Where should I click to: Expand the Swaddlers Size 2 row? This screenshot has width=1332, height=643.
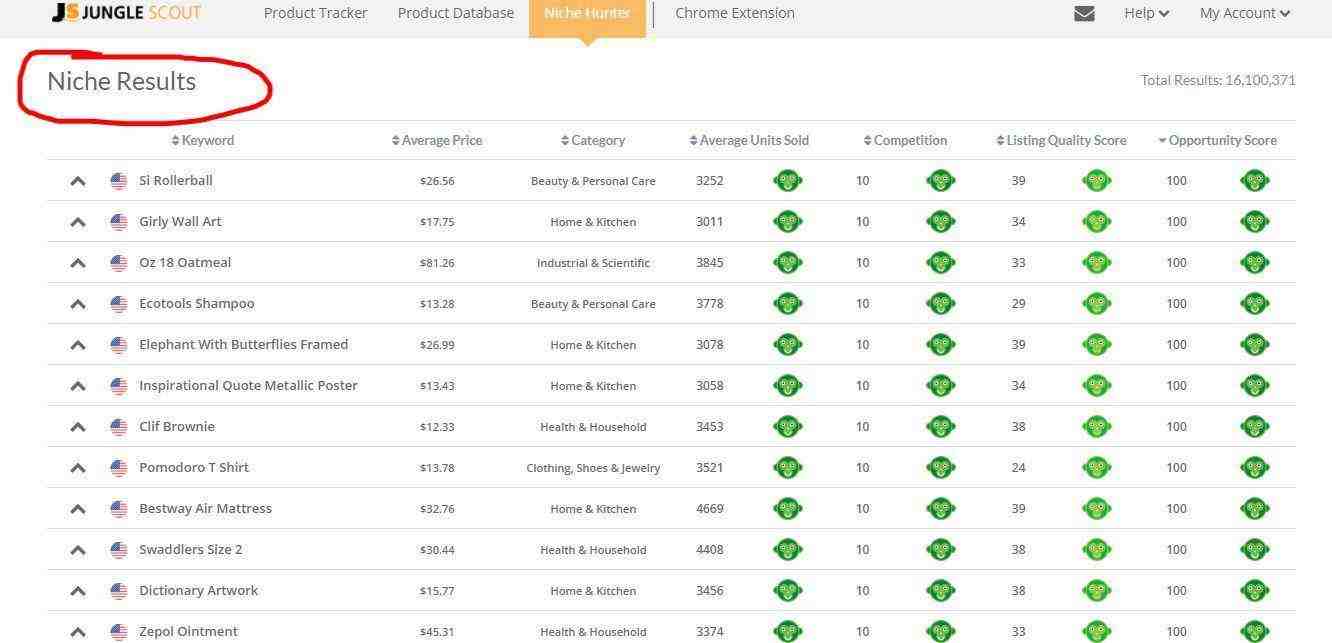78,550
